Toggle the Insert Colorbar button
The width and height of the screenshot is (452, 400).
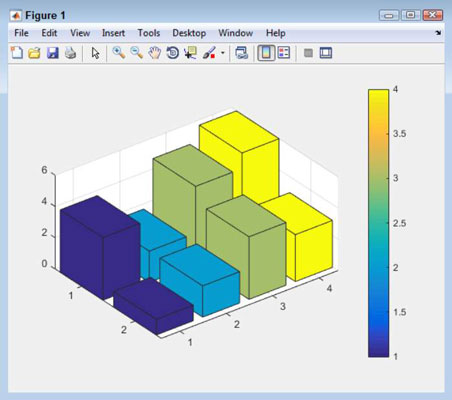point(266,53)
